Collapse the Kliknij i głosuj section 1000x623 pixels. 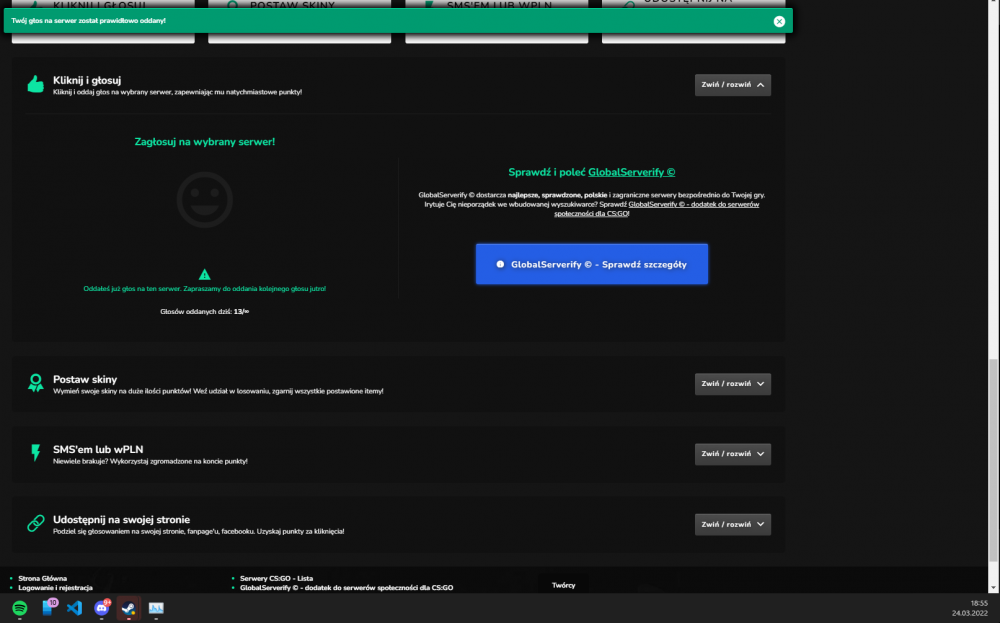tap(732, 85)
